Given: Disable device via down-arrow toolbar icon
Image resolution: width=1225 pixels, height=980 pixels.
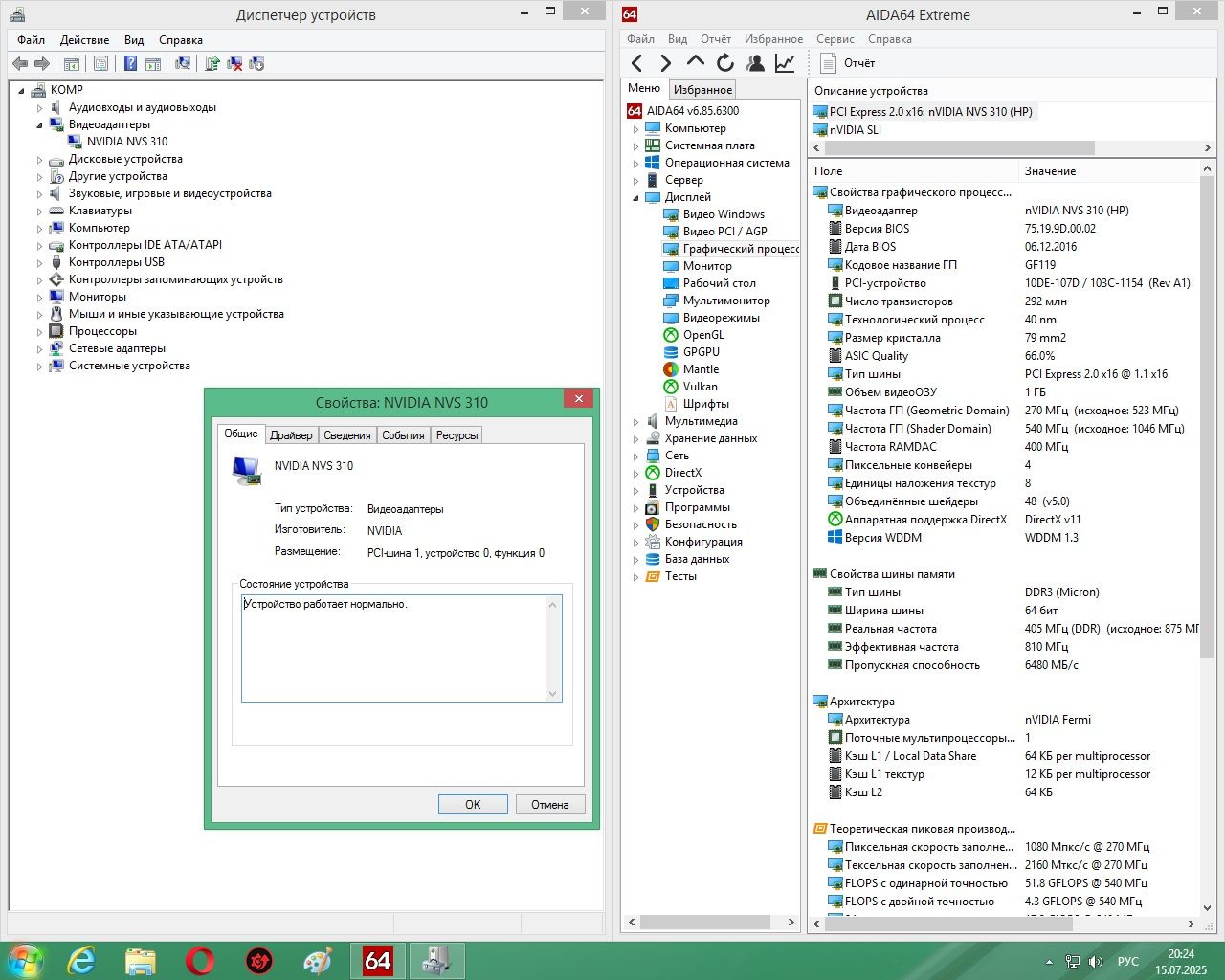Looking at the screenshot, I should 256,63.
